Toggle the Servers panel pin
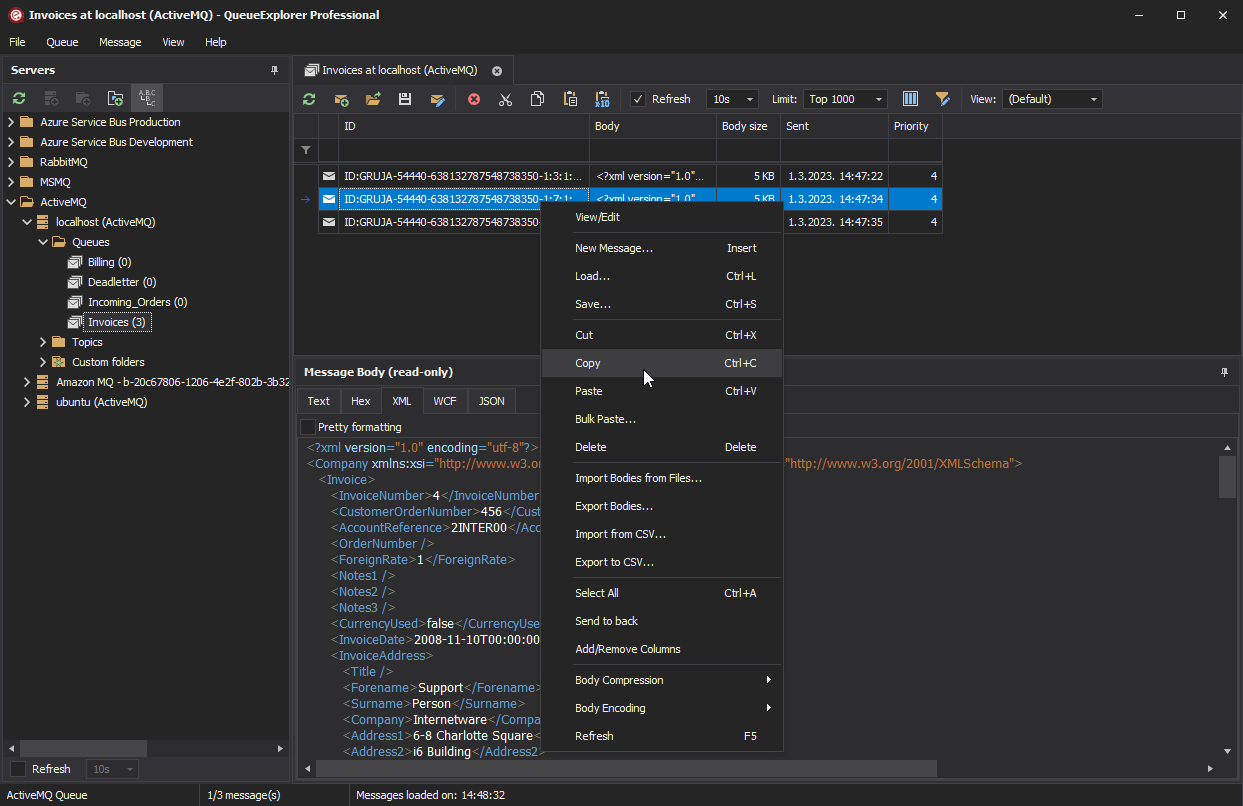1243x806 pixels. coord(274,69)
